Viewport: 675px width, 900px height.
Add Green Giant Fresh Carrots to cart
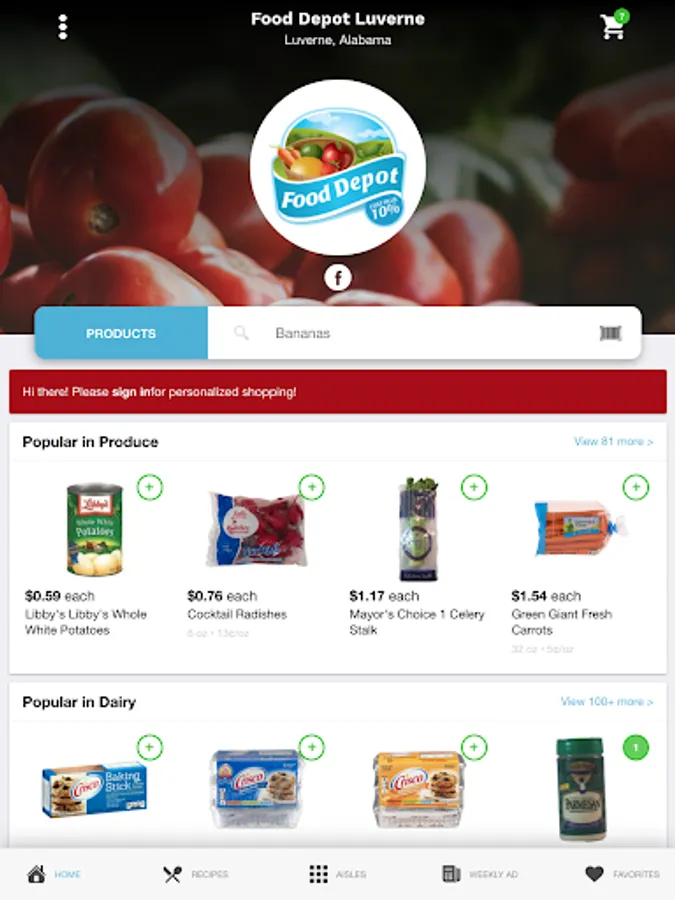635,487
